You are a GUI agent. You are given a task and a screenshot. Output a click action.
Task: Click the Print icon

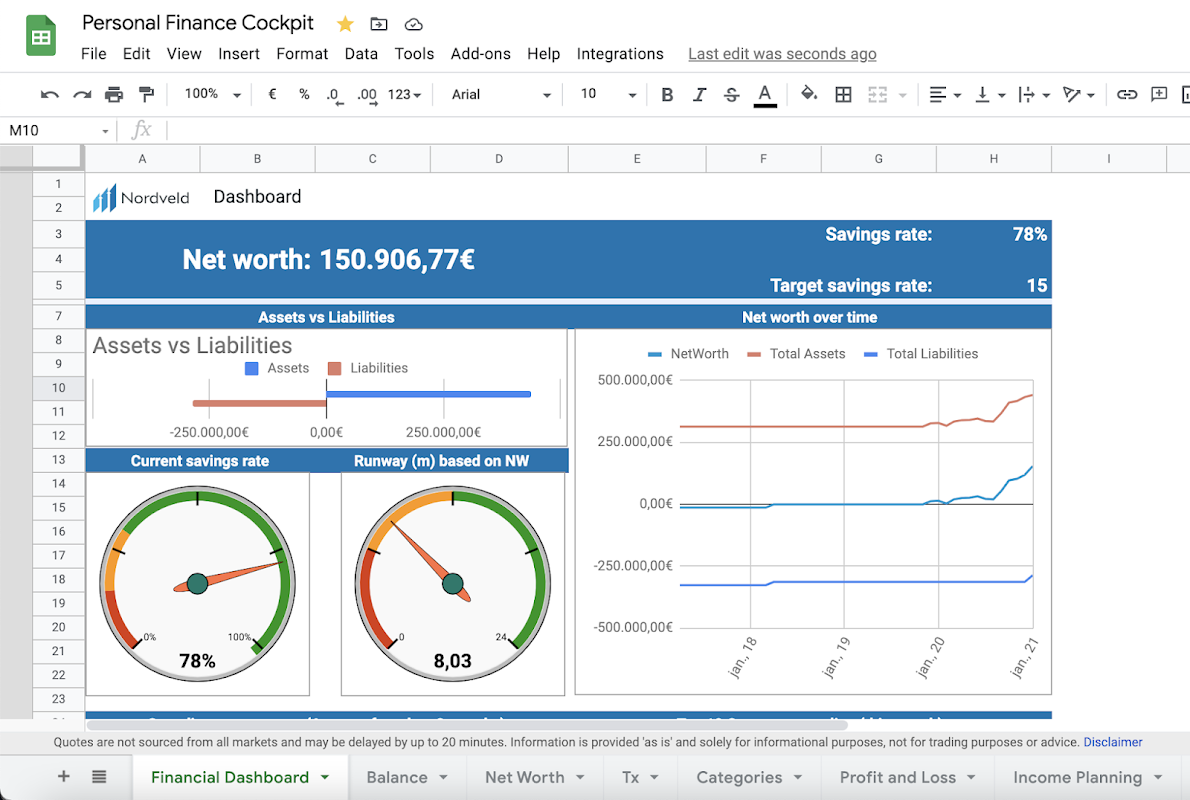click(114, 94)
